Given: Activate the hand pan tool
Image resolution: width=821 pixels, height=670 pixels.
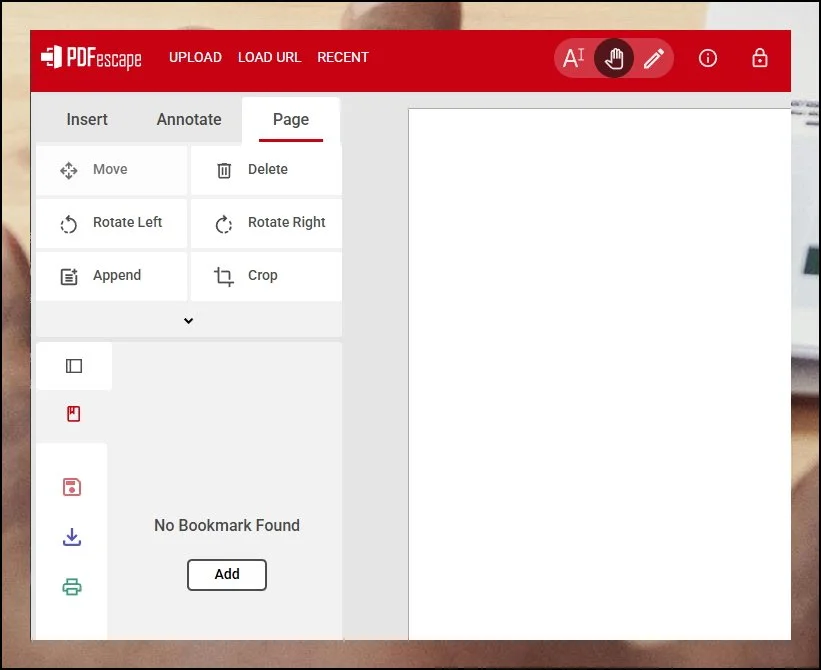Looking at the screenshot, I should (614, 58).
